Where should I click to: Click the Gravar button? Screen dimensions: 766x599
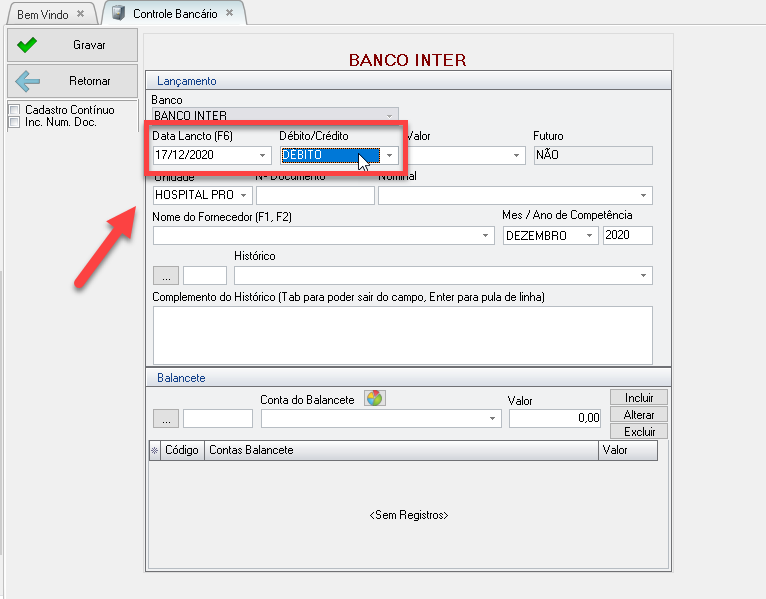tap(72, 45)
